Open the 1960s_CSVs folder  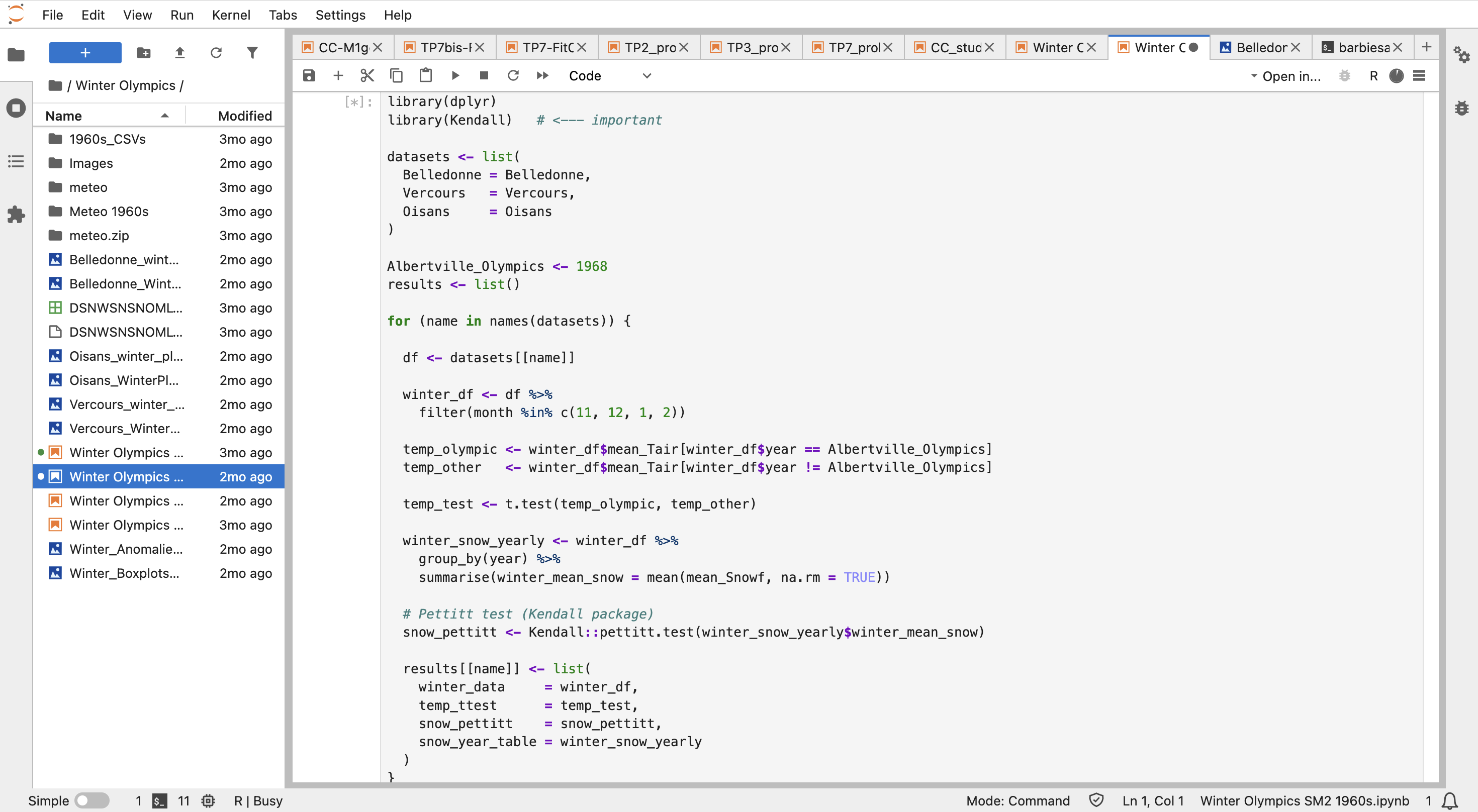107,139
